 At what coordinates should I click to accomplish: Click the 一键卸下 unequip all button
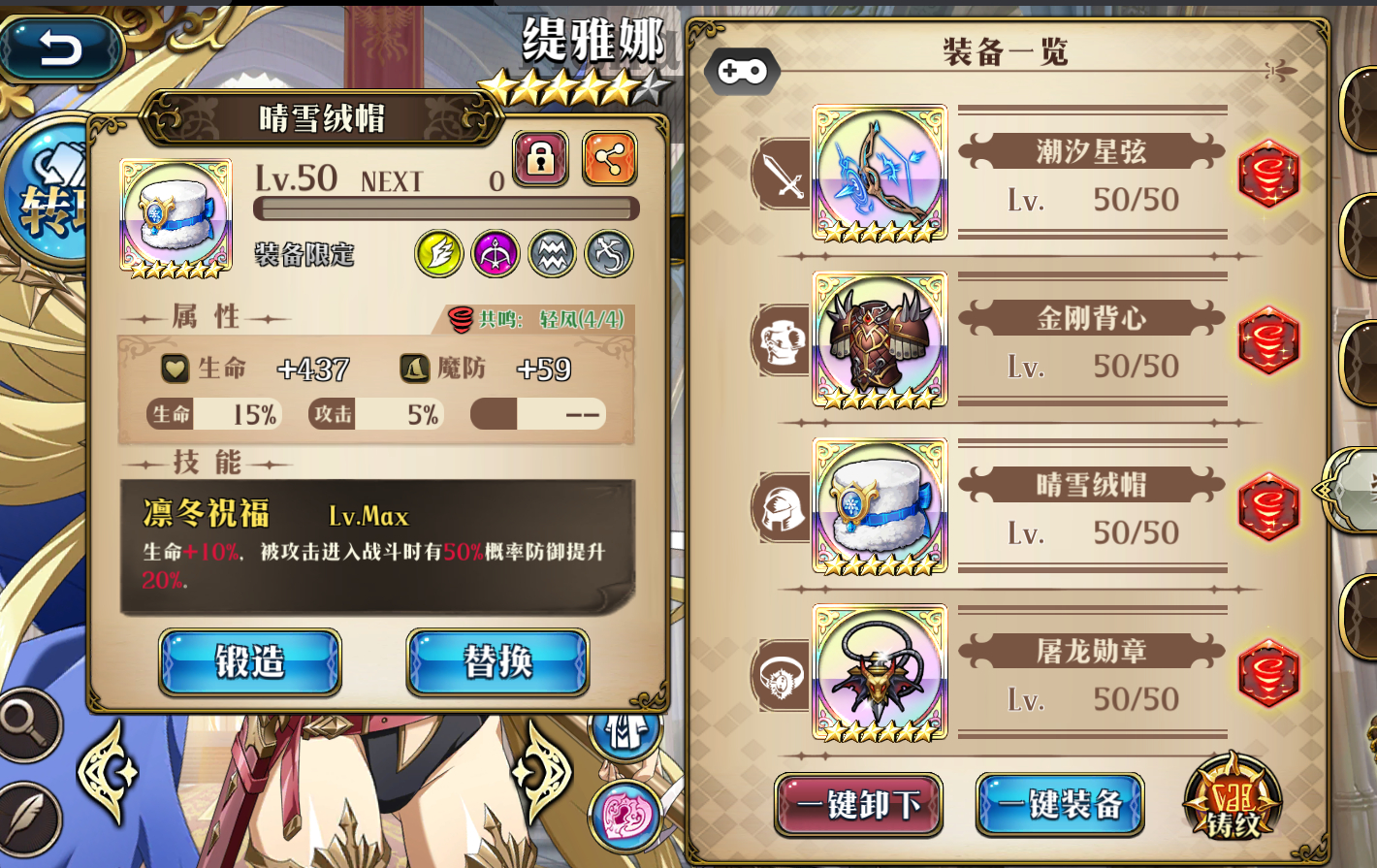(858, 804)
